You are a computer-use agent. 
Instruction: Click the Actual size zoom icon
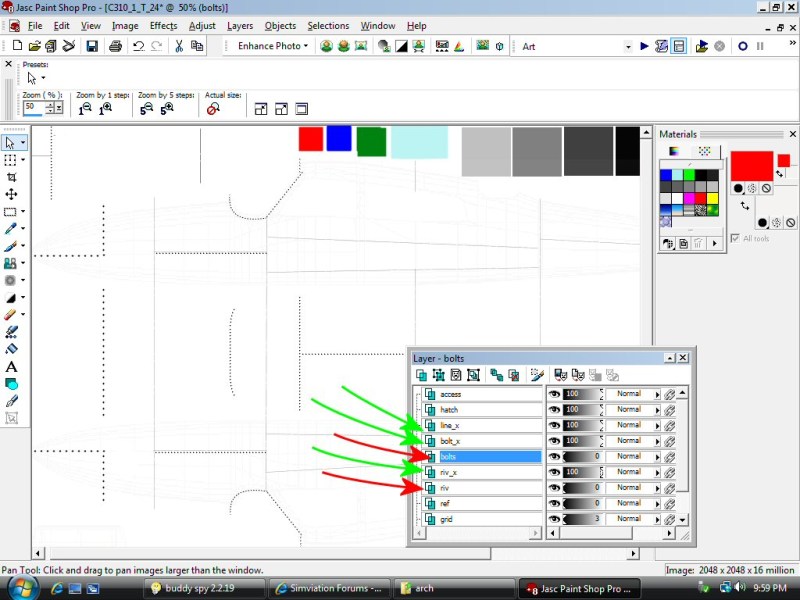point(213,109)
